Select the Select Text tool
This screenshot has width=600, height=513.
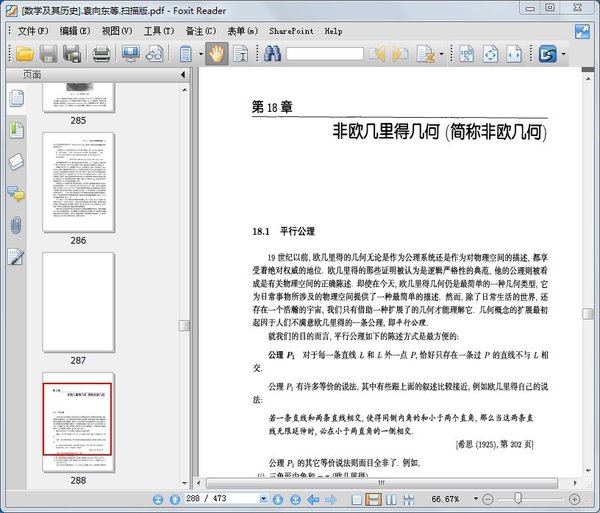240,54
